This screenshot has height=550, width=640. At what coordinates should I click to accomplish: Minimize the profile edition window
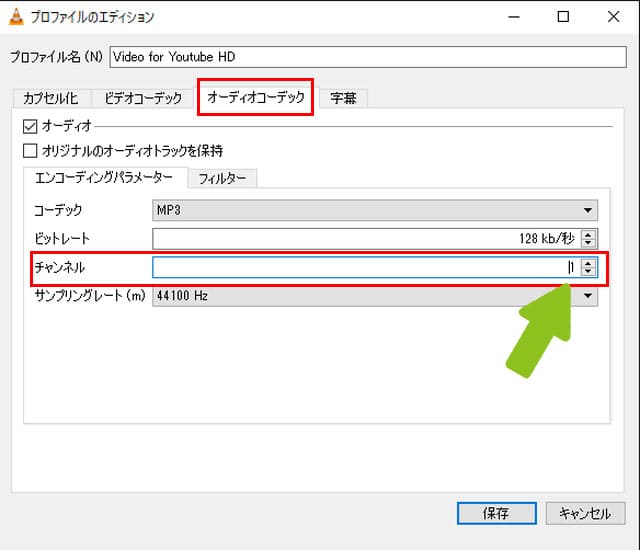coord(514,17)
